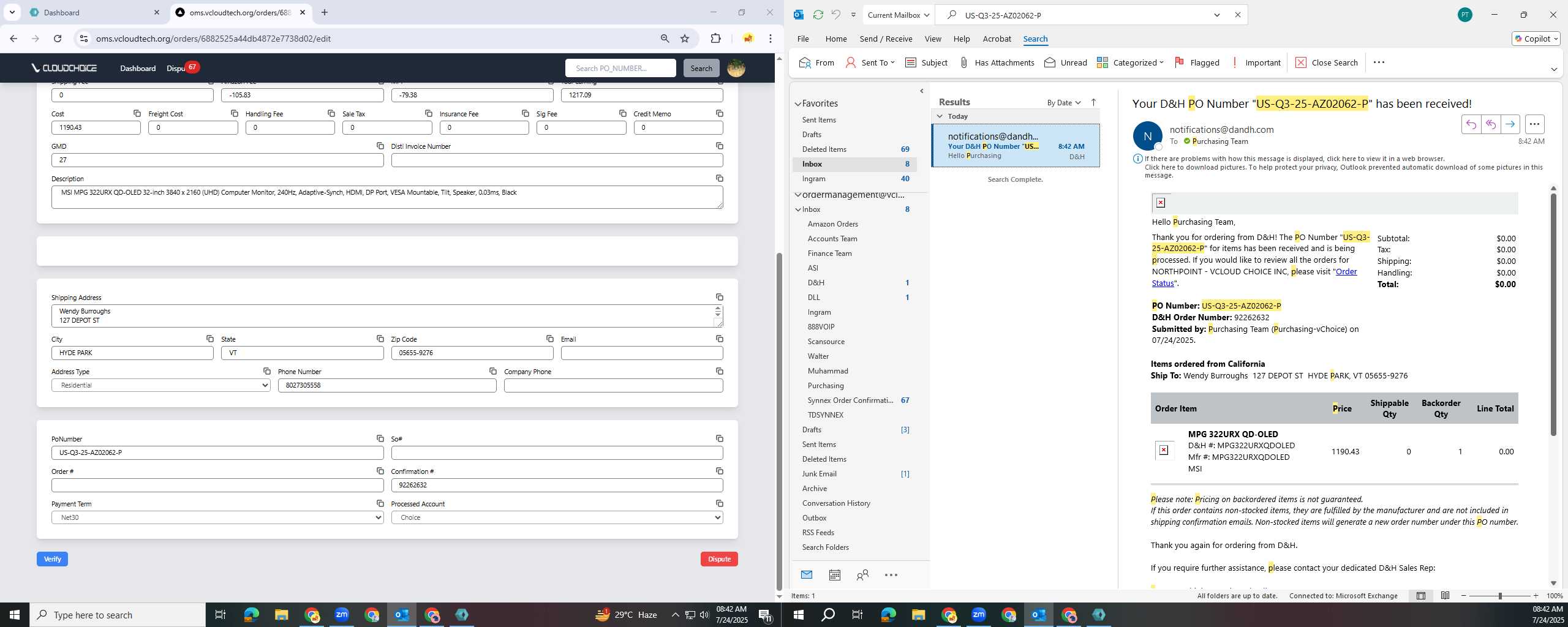
Task: Change the By Date sort dropdown
Action: coord(1064,102)
